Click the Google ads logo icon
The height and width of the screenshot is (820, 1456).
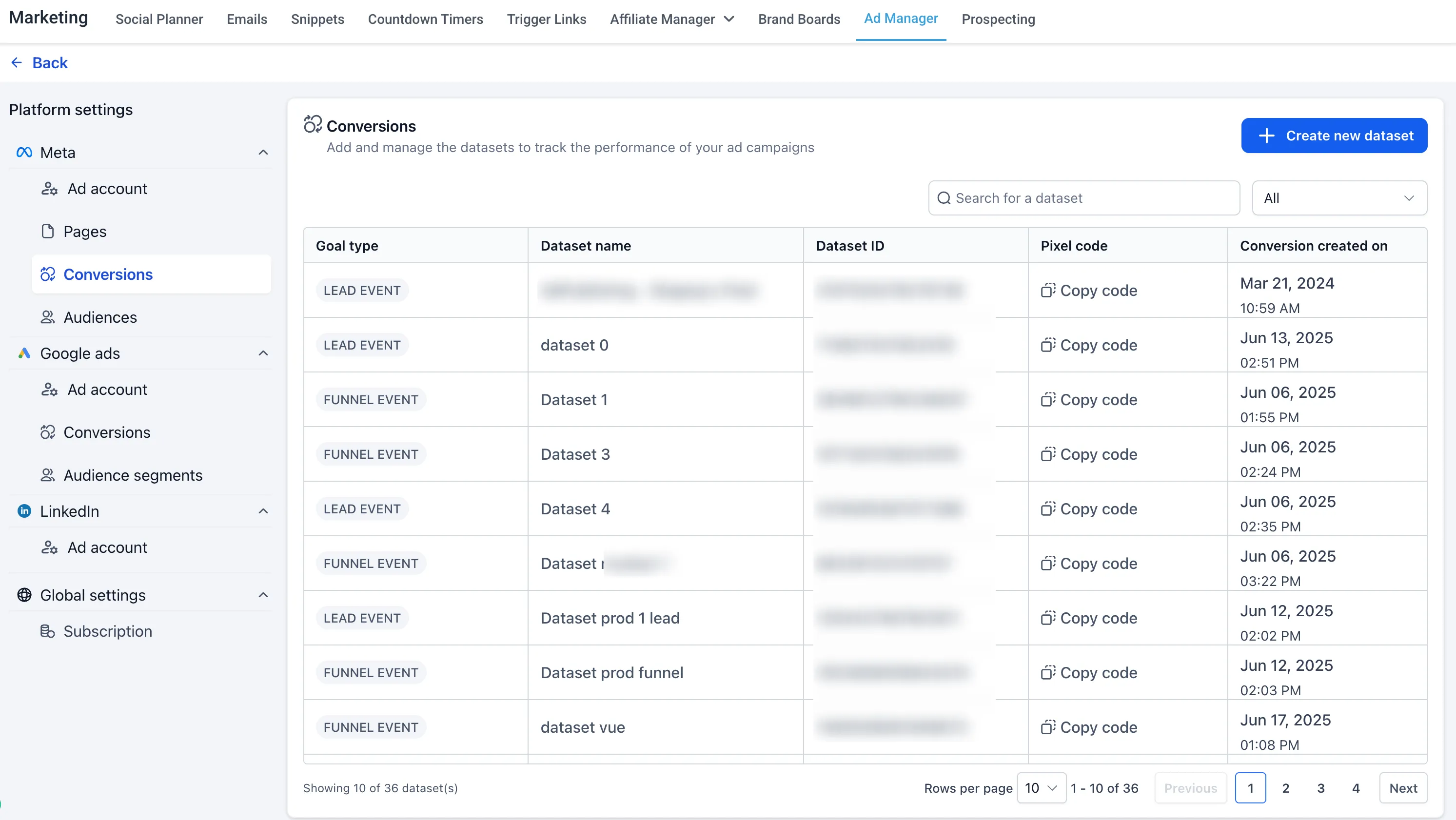(24, 353)
